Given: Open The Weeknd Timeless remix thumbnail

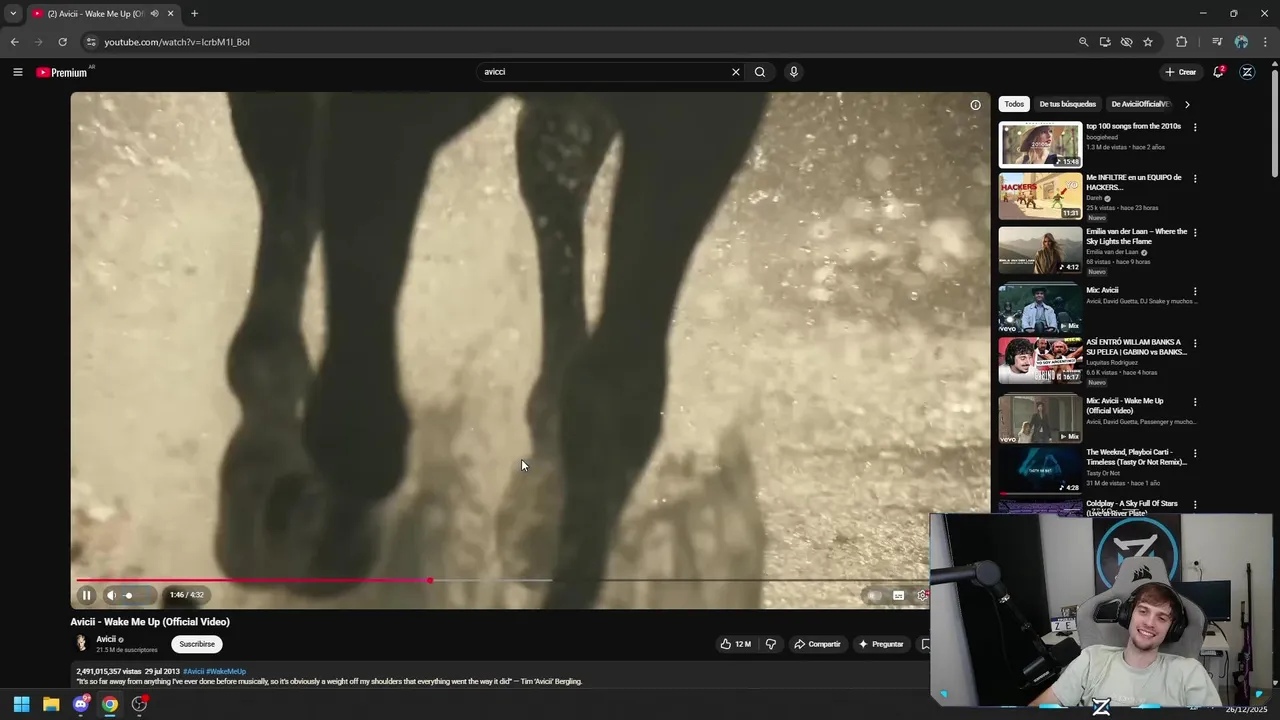Looking at the screenshot, I should tap(1040, 470).
